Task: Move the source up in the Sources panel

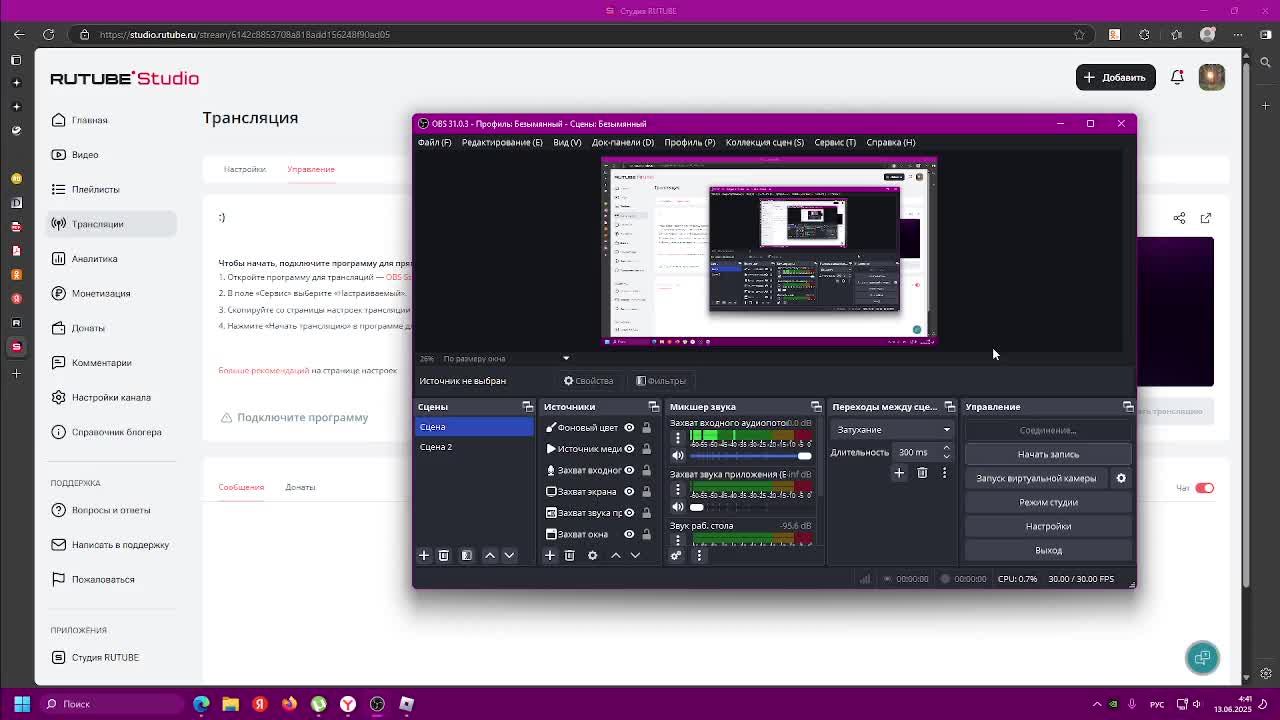Action: click(x=616, y=555)
